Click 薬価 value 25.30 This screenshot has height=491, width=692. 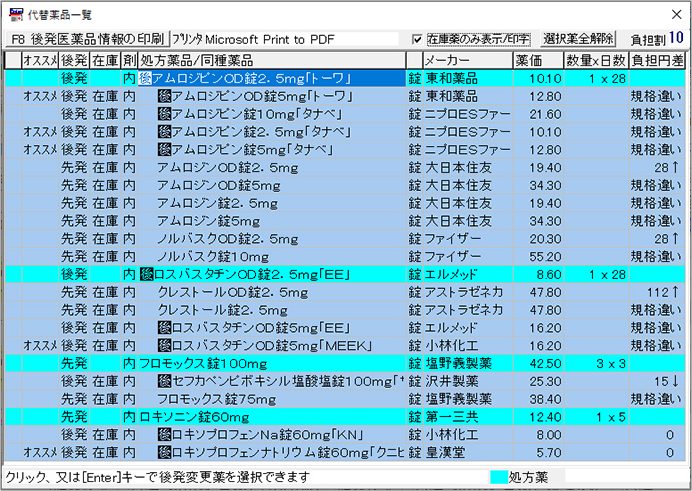point(545,382)
